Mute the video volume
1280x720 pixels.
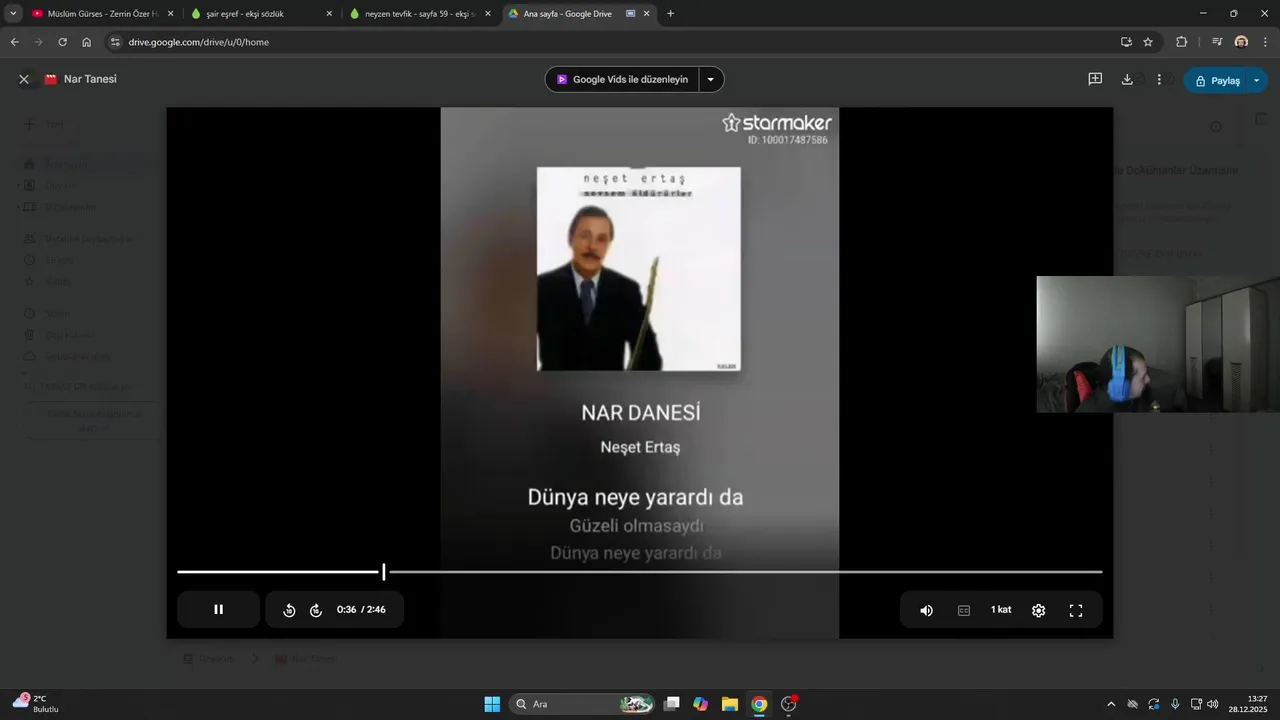pyautogui.click(x=926, y=610)
